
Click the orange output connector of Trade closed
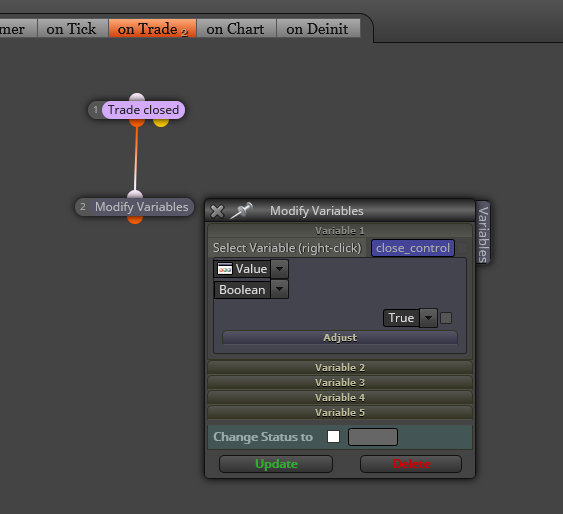137,122
